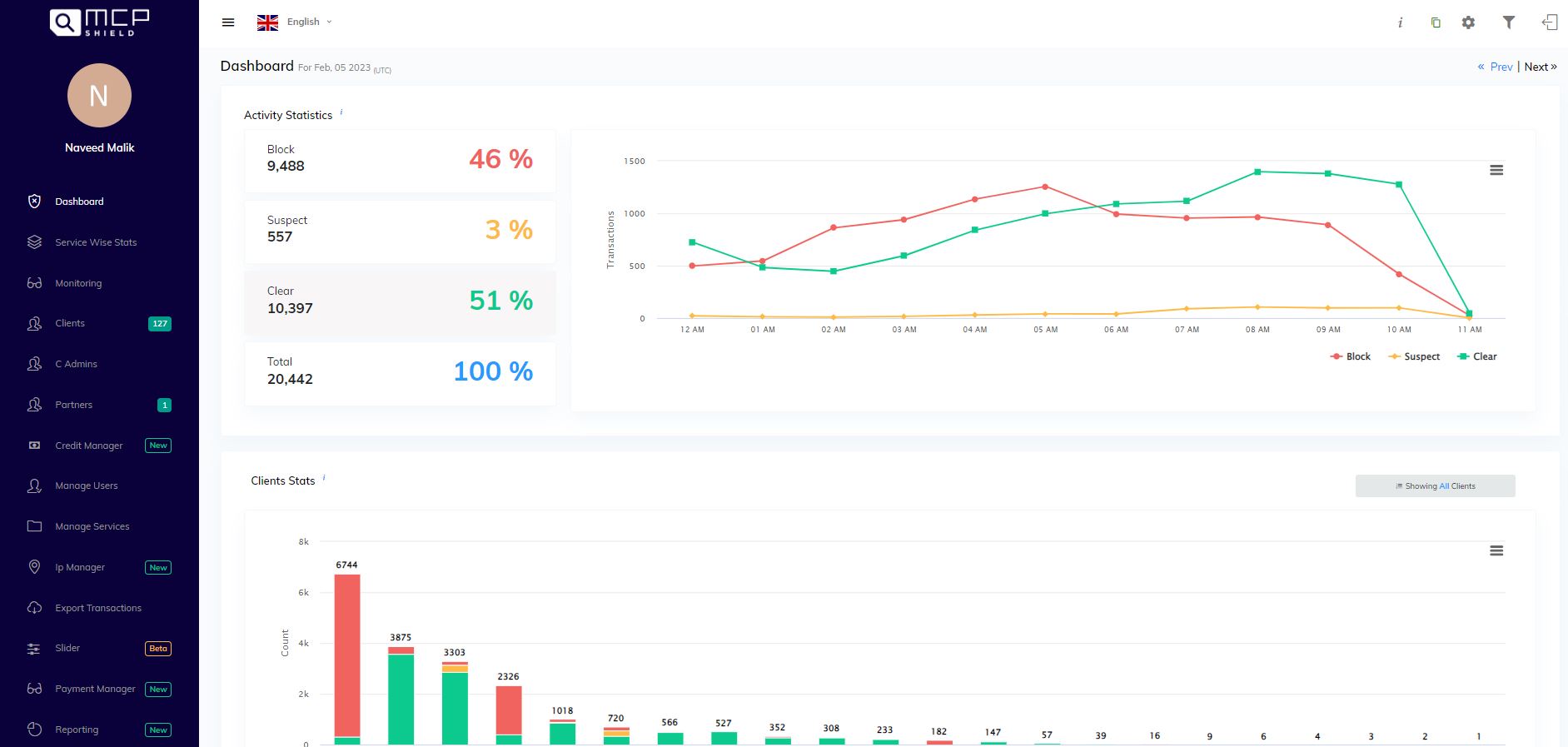Click Showing All Clients button
The image size is (1568, 747).
point(1436,486)
